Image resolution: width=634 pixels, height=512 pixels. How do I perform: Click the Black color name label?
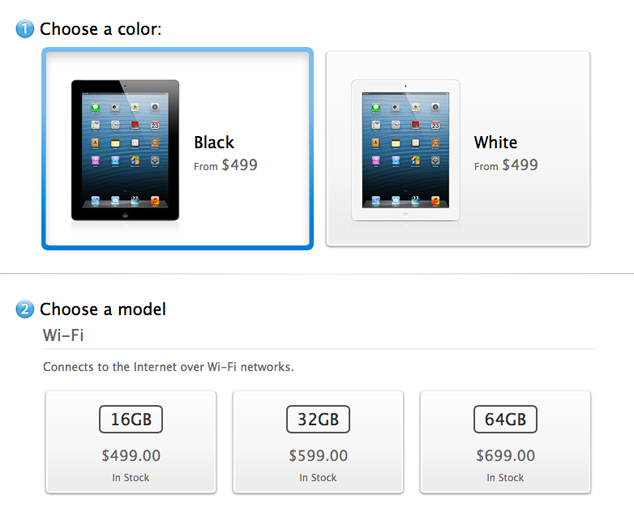click(214, 142)
